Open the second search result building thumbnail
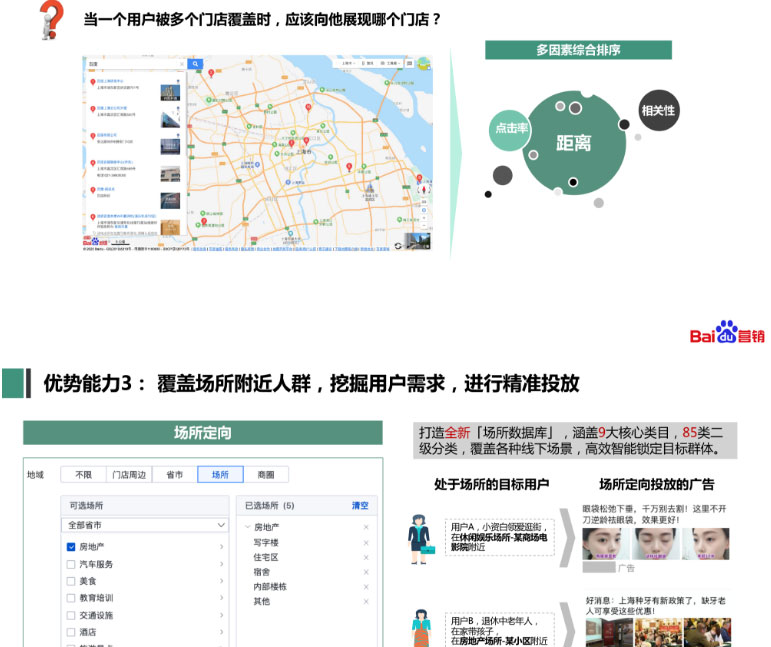 pyautogui.click(x=170, y=119)
